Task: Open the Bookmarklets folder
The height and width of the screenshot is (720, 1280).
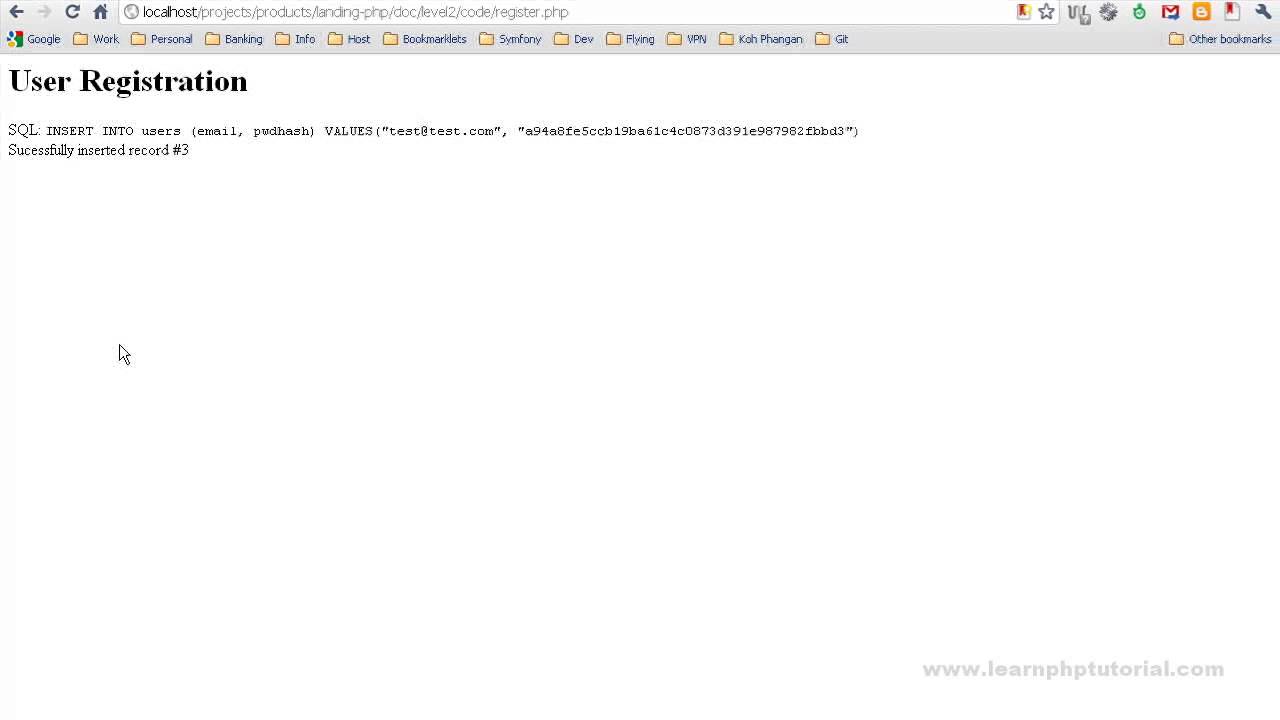Action: [x=425, y=39]
